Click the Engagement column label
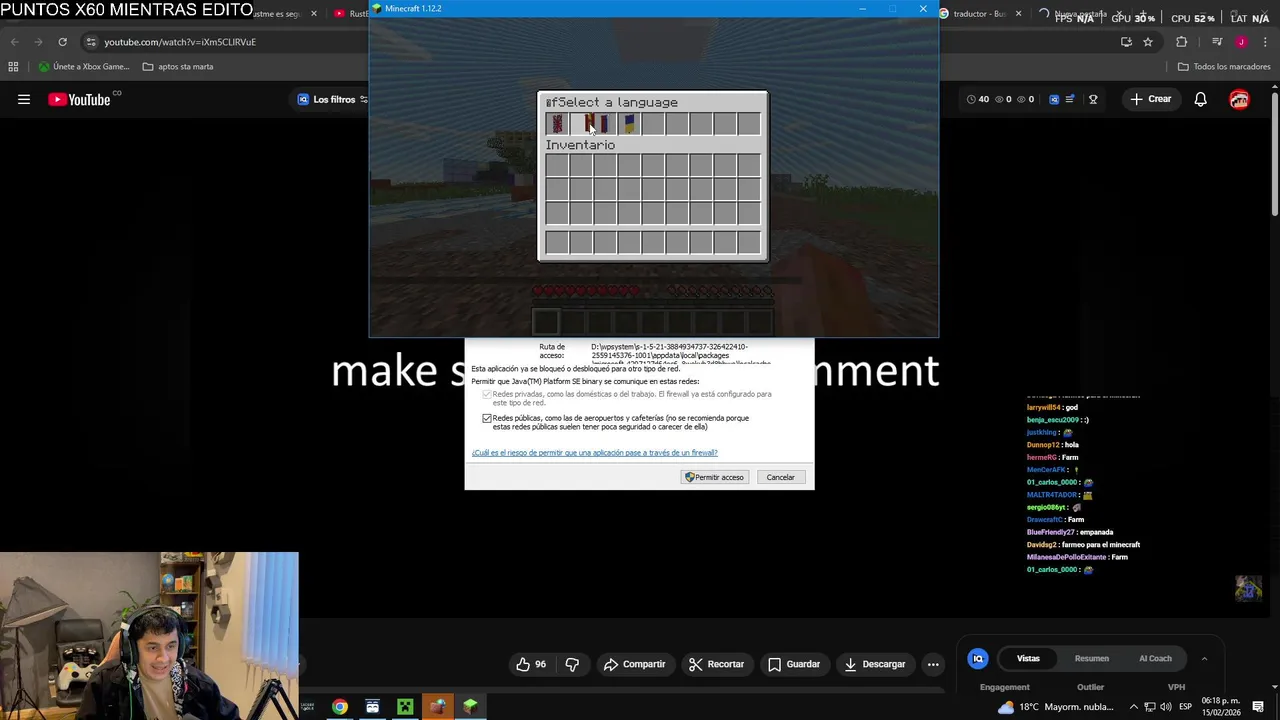Screen dimensions: 1280x720 [x=1004, y=687]
